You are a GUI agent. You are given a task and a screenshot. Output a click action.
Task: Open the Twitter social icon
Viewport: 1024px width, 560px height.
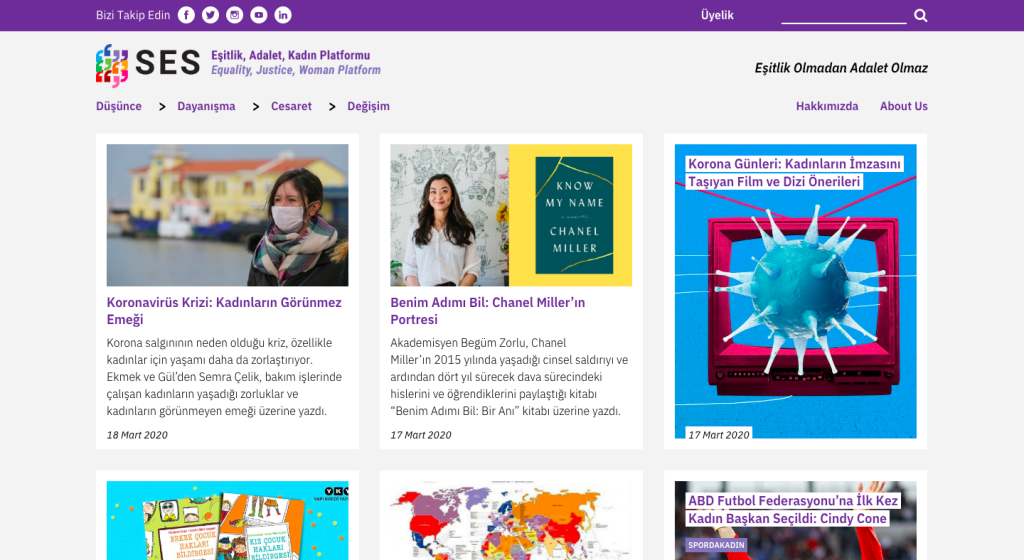click(x=210, y=15)
